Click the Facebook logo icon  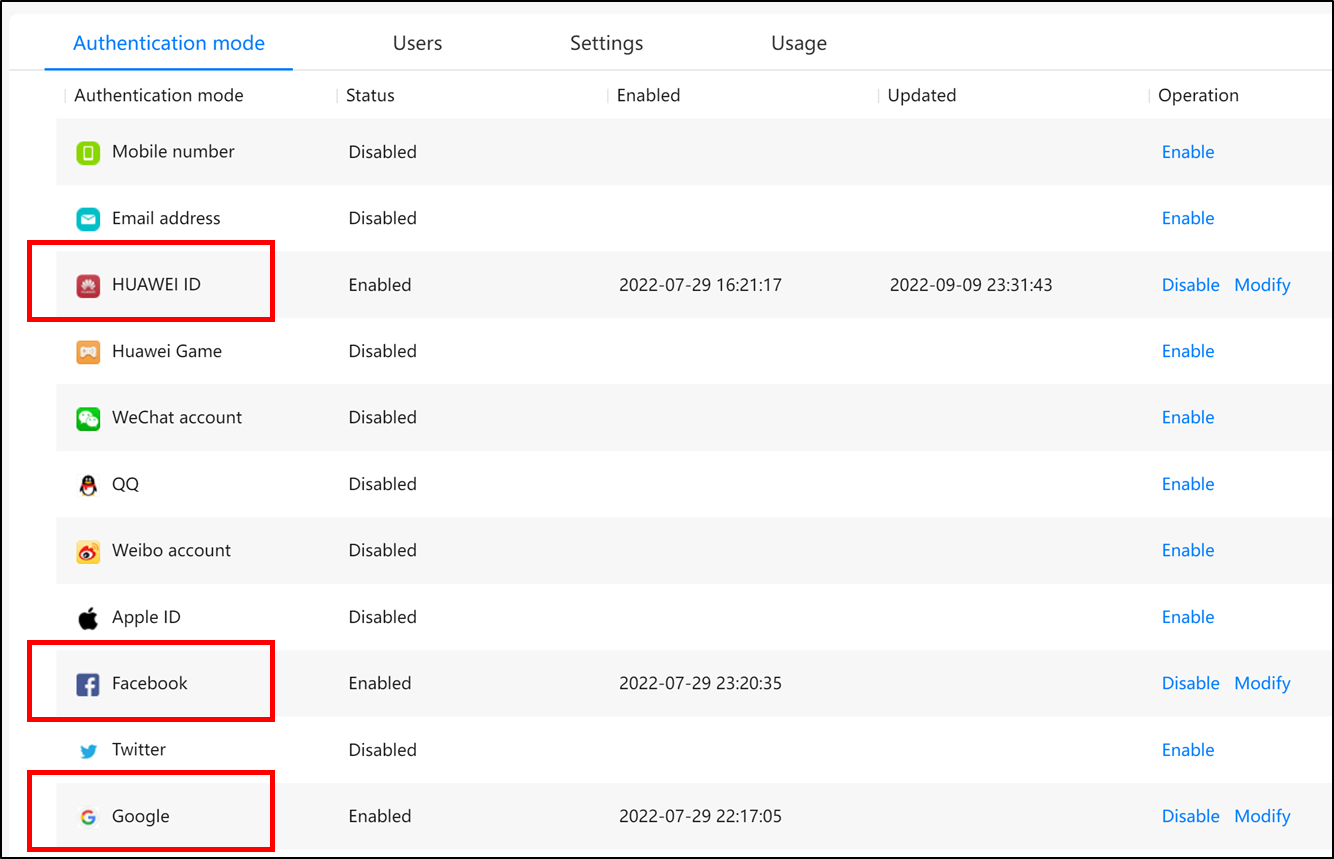[x=88, y=684]
